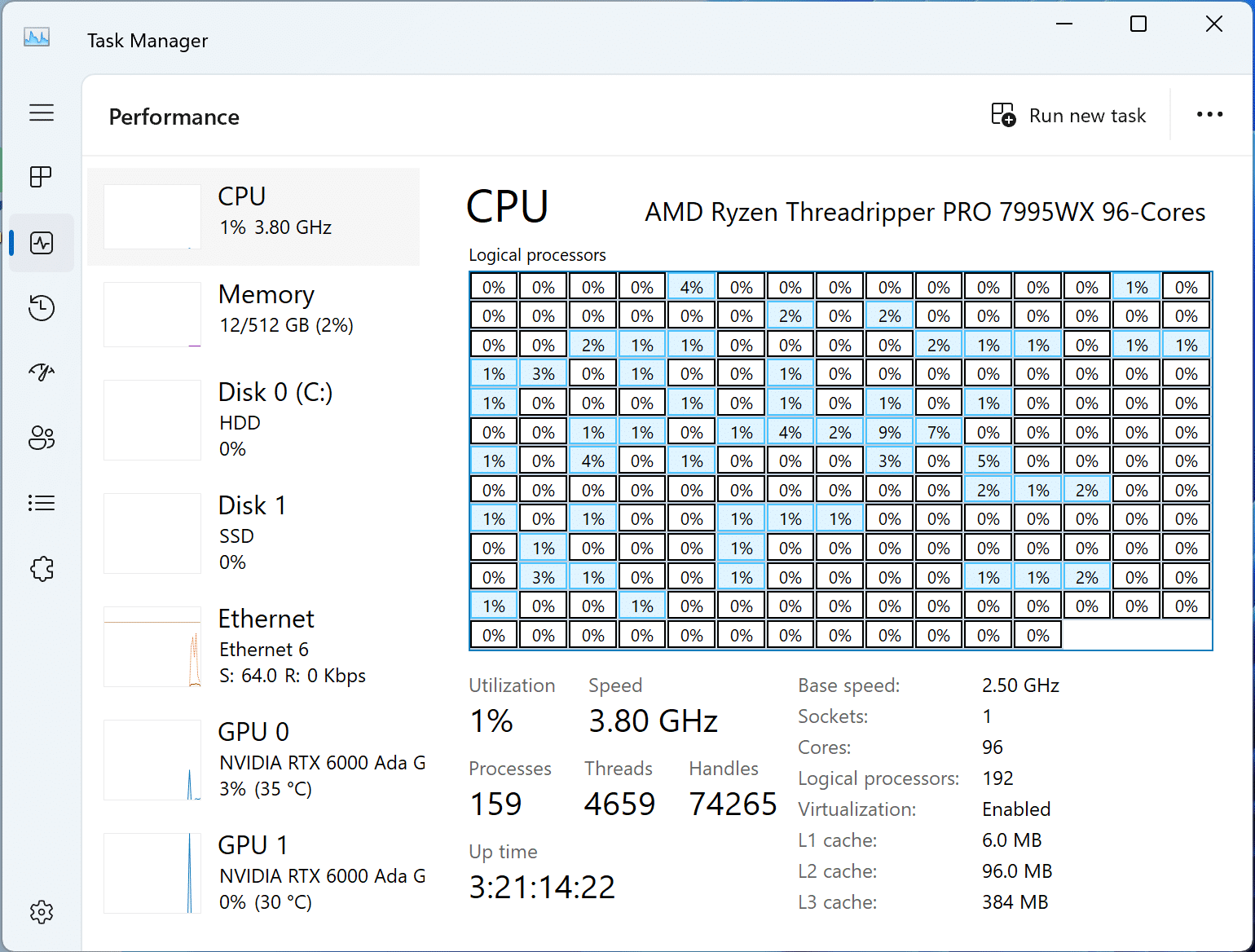Viewport: 1255px width, 952px height.
Task: Click the Utilization 1% value
Action: (x=491, y=721)
